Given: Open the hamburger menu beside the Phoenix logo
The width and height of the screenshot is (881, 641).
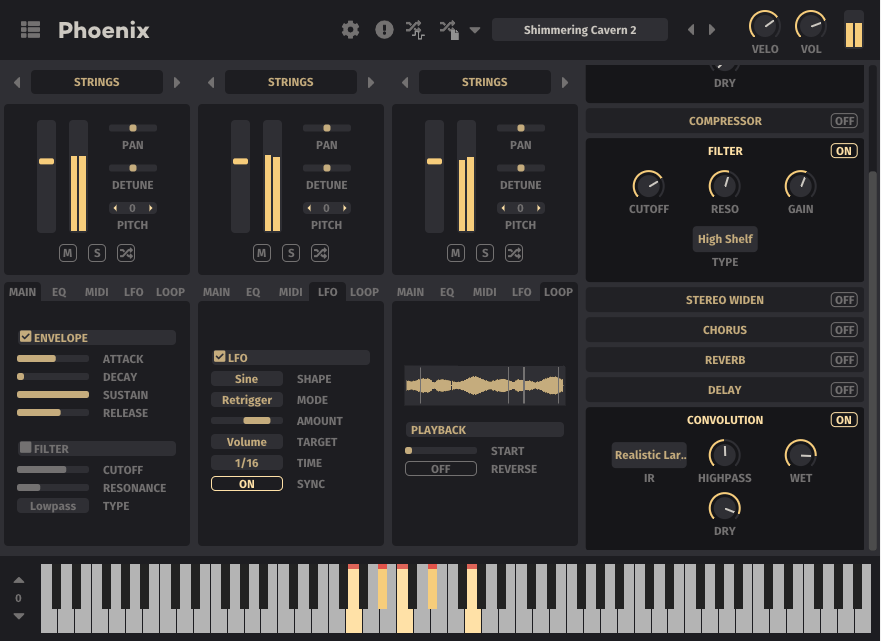Looking at the screenshot, I should (30, 29).
